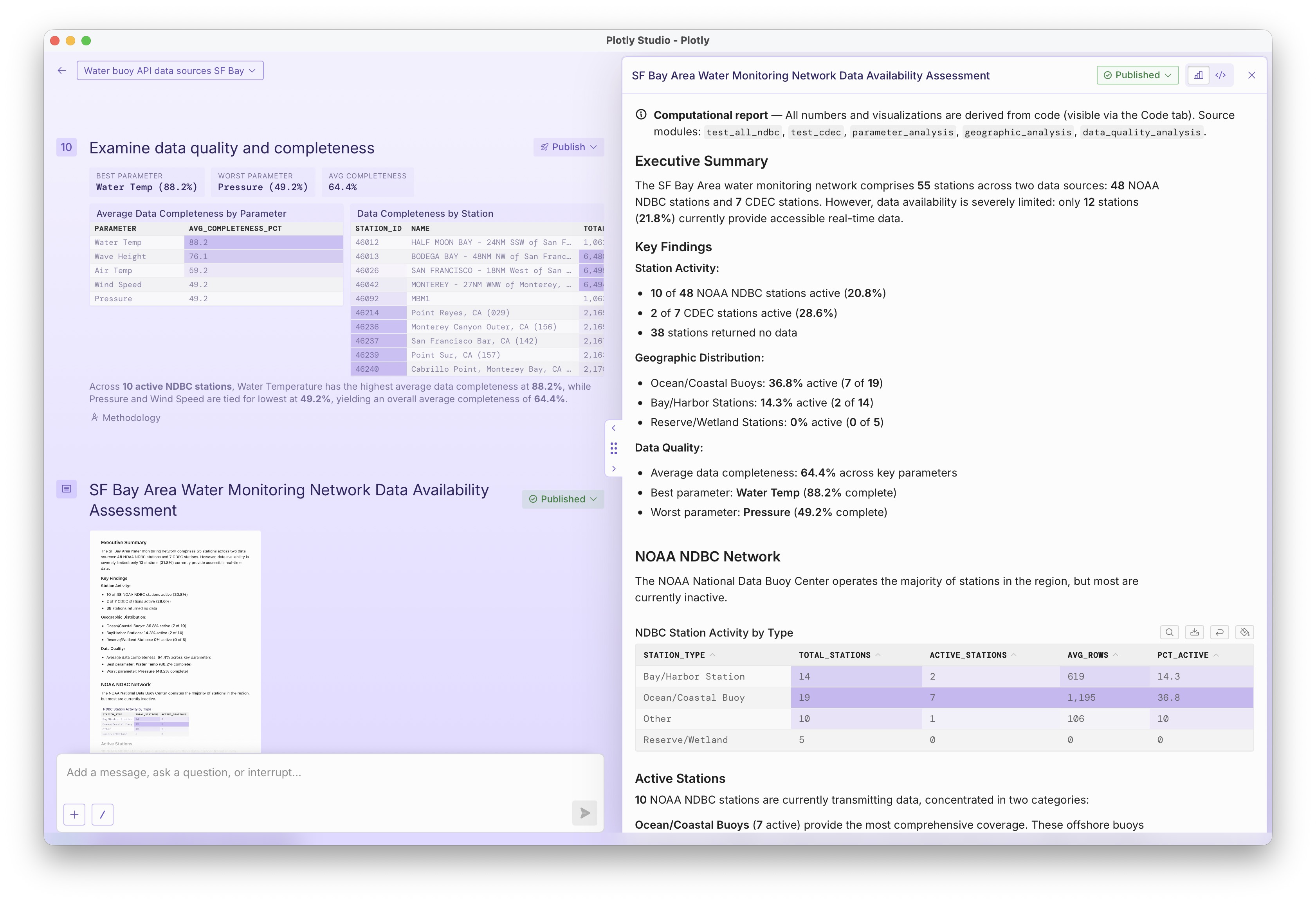Click the Worst Parameter Pressure card
The width and height of the screenshot is (1316, 903).
point(263,182)
